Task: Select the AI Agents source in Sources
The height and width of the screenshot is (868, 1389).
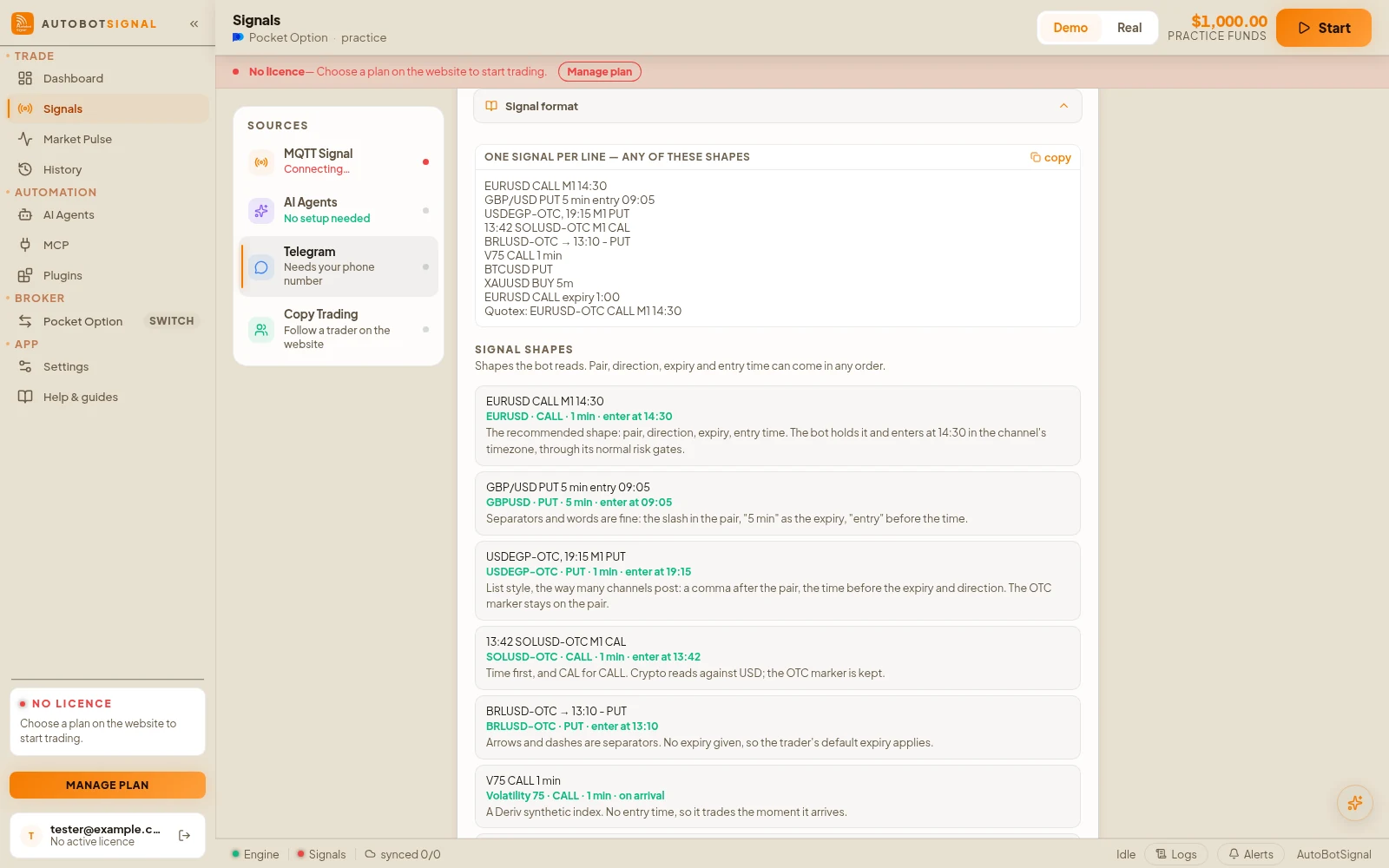Action: click(339, 210)
